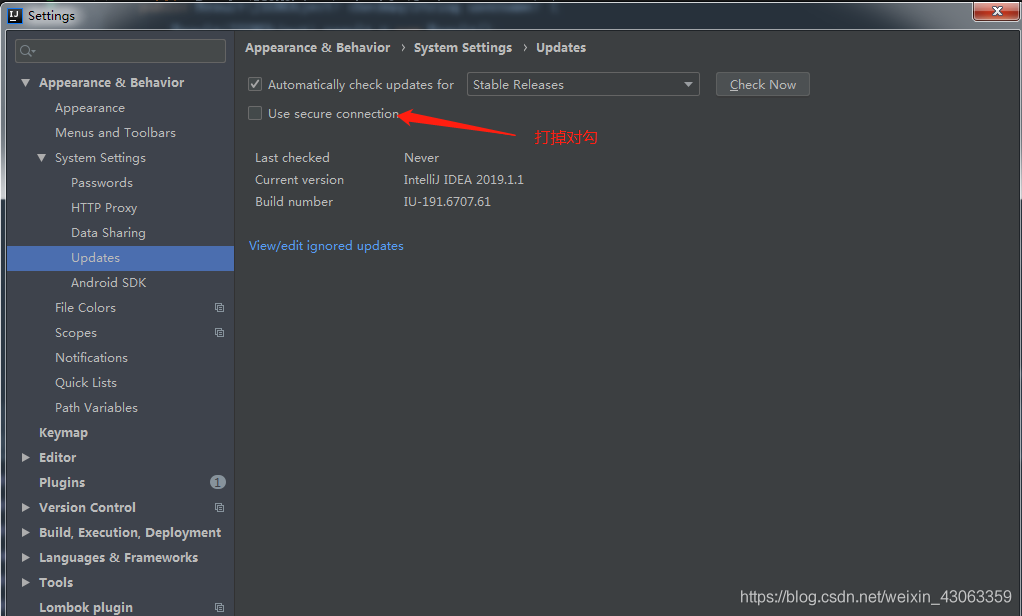Expand the Tools section arrow
This screenshot has height=616, width=1022.
pyautogui.click(x=25, y=582)
